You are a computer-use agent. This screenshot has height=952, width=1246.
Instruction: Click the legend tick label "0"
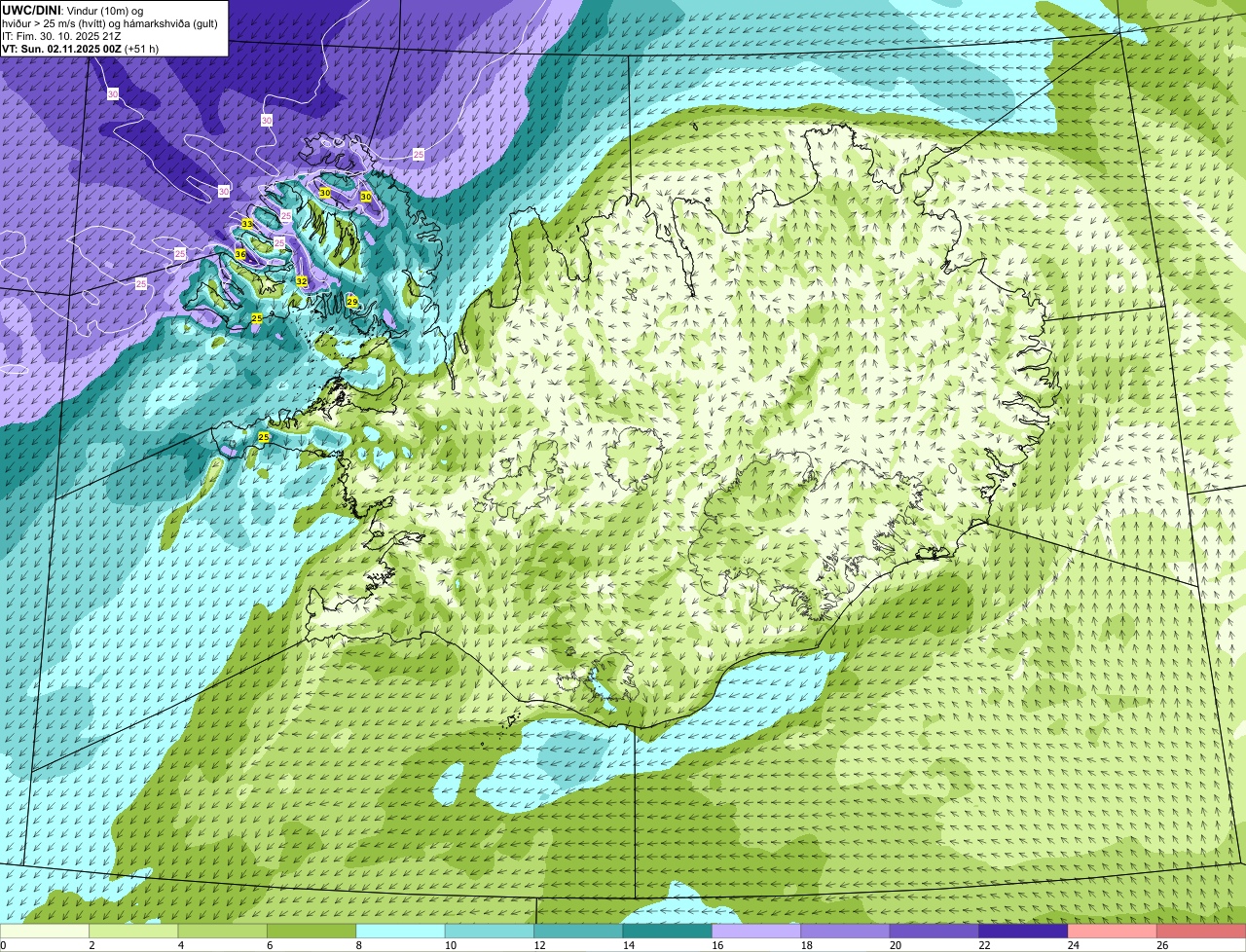coord(3,945)
